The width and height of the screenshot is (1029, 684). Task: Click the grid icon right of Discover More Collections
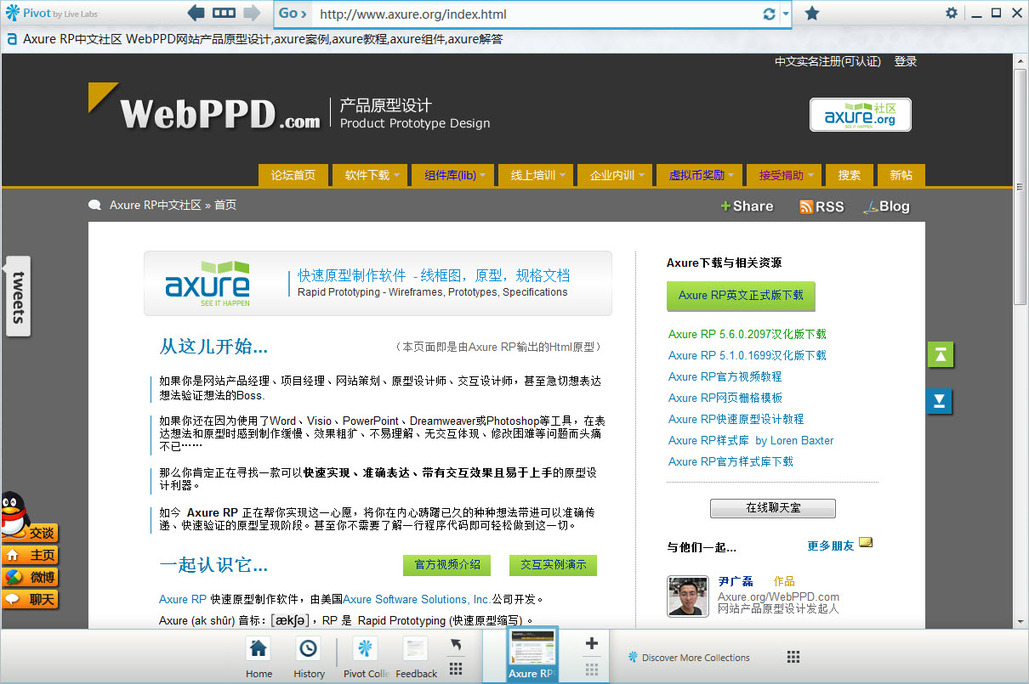793,657
